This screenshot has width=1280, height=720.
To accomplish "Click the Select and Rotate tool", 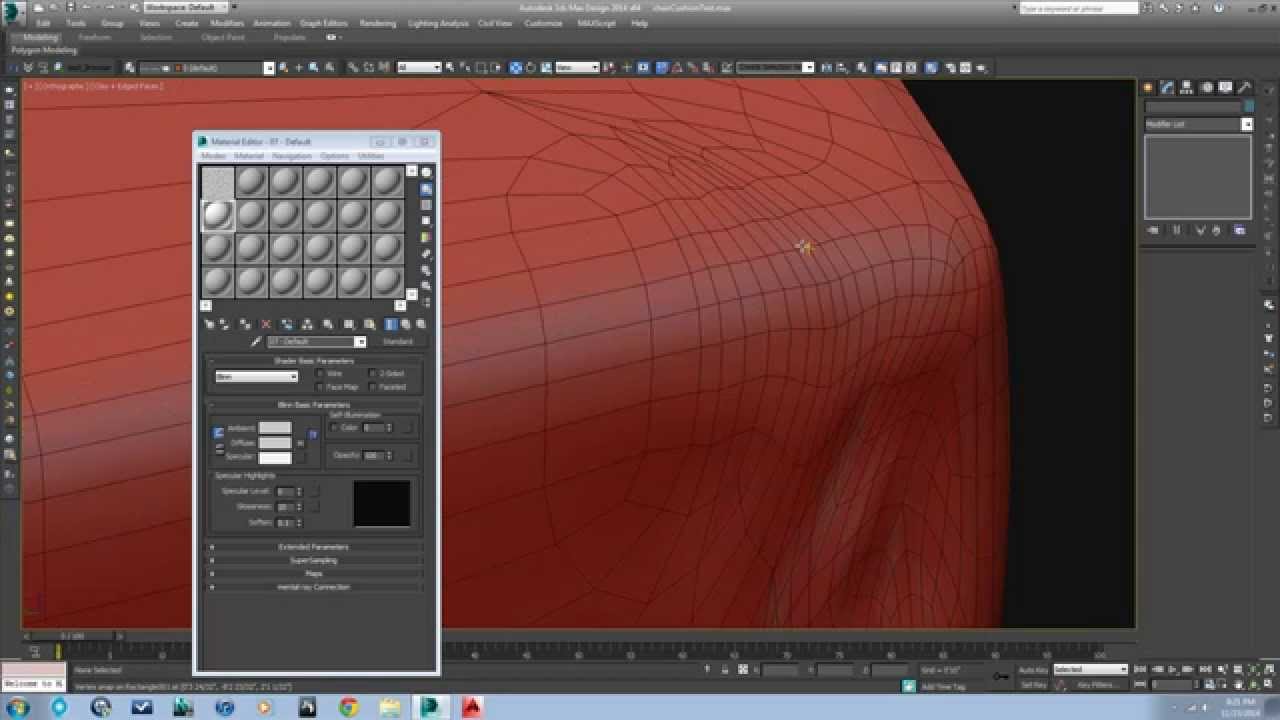I will 531,68.
